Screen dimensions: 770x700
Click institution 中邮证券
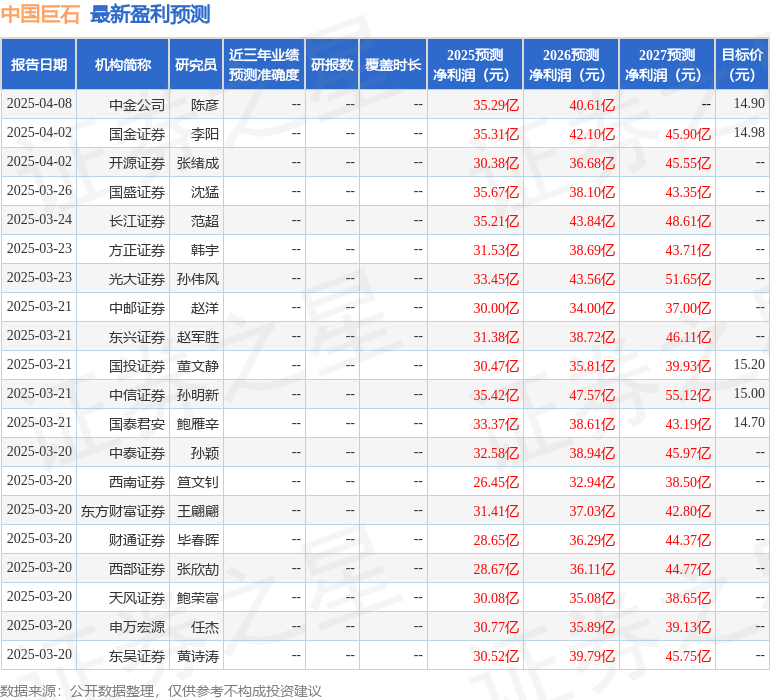pos(137,308)
